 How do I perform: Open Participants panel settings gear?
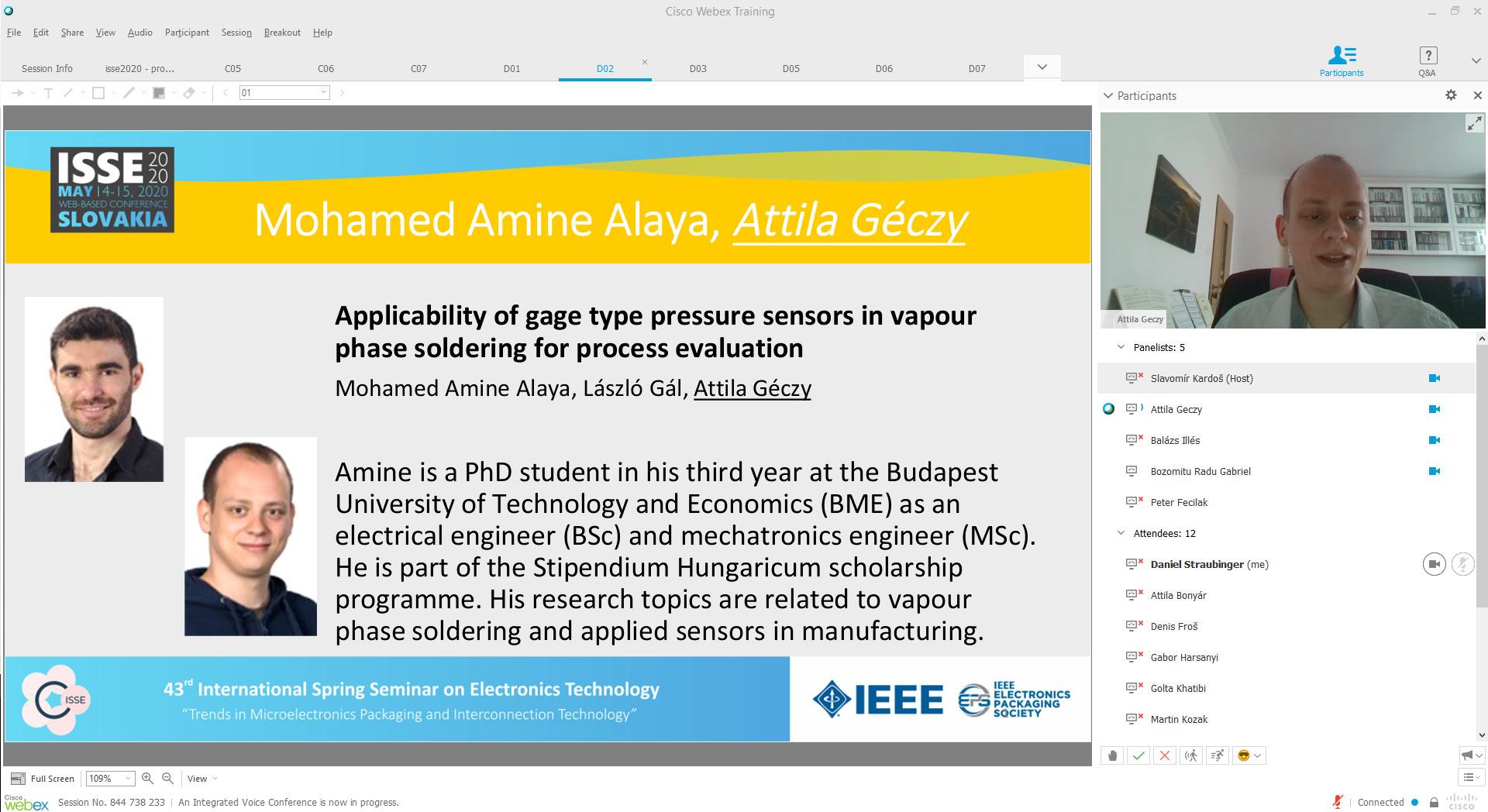(1451, 95)
